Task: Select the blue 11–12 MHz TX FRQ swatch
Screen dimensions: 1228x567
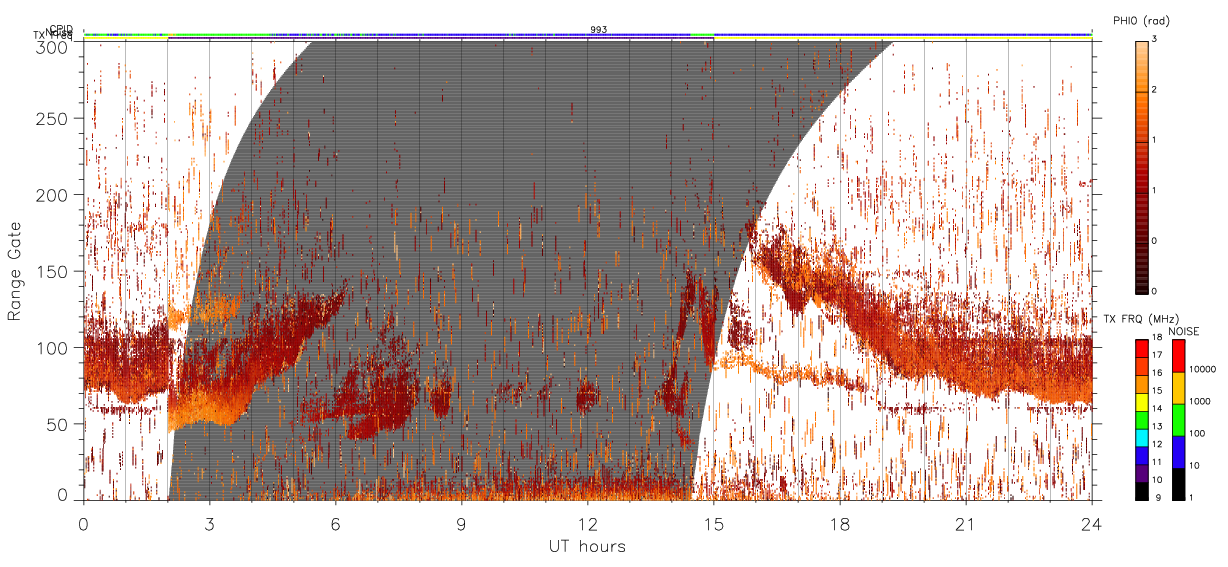Action: 1142,456
